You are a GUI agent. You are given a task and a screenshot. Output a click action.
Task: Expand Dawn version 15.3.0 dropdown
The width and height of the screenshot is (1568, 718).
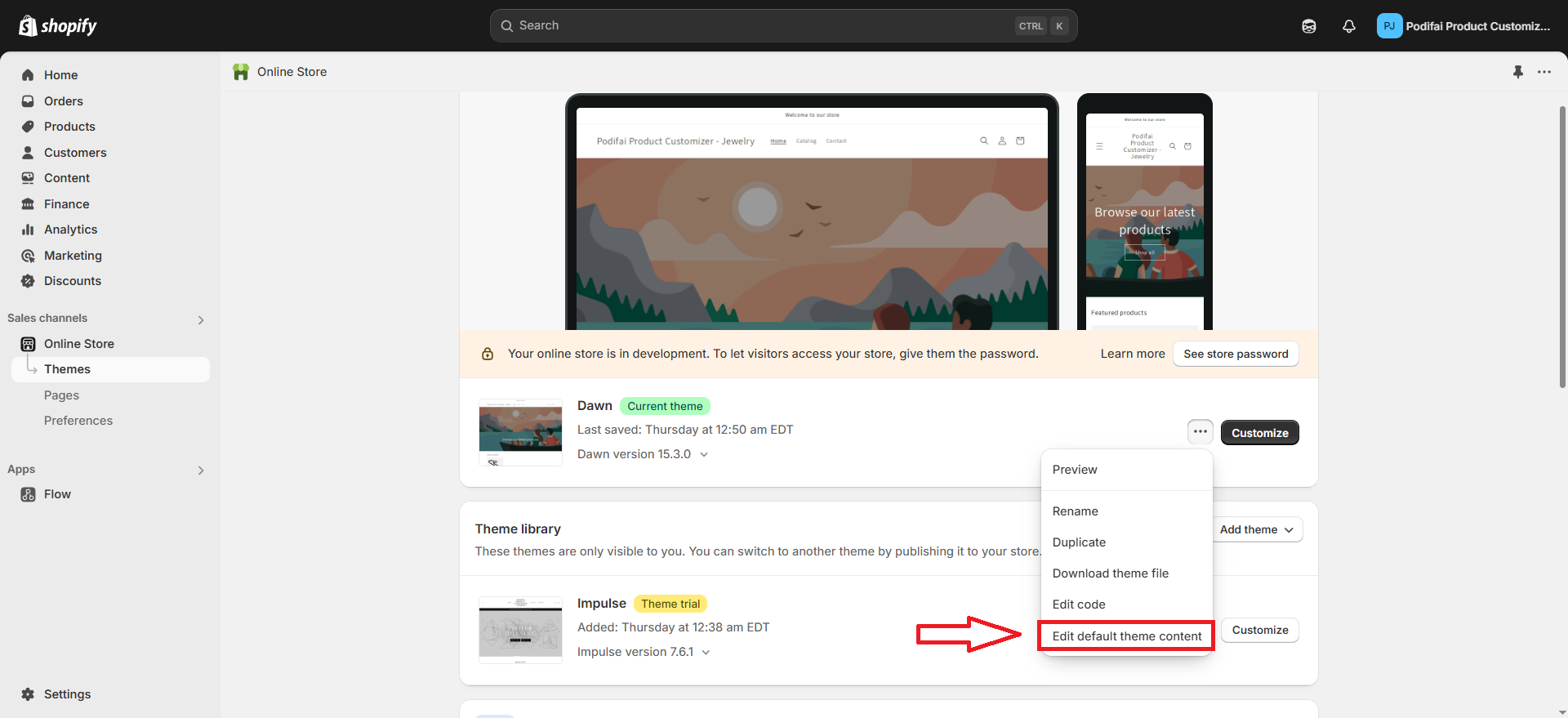click(643, 454)
